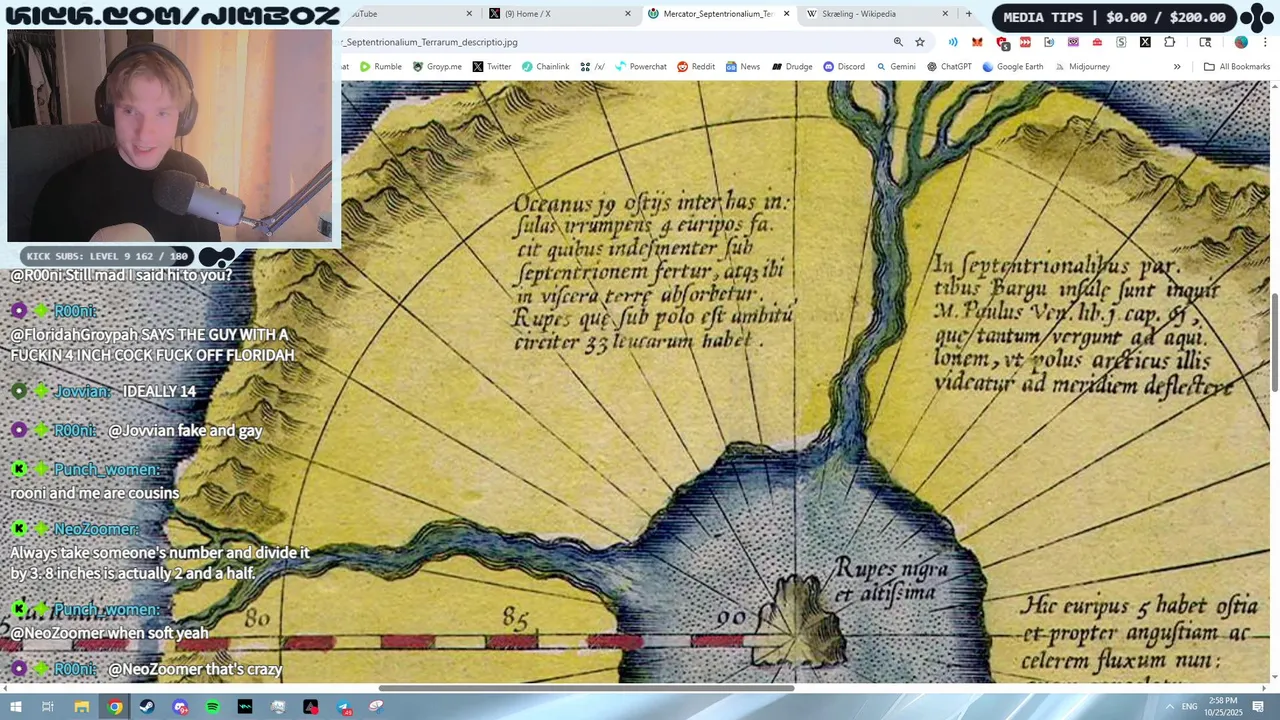Open the Groyp.me bookmark
The height and width of the screenshot is (720, 1280).
point(437,67)
